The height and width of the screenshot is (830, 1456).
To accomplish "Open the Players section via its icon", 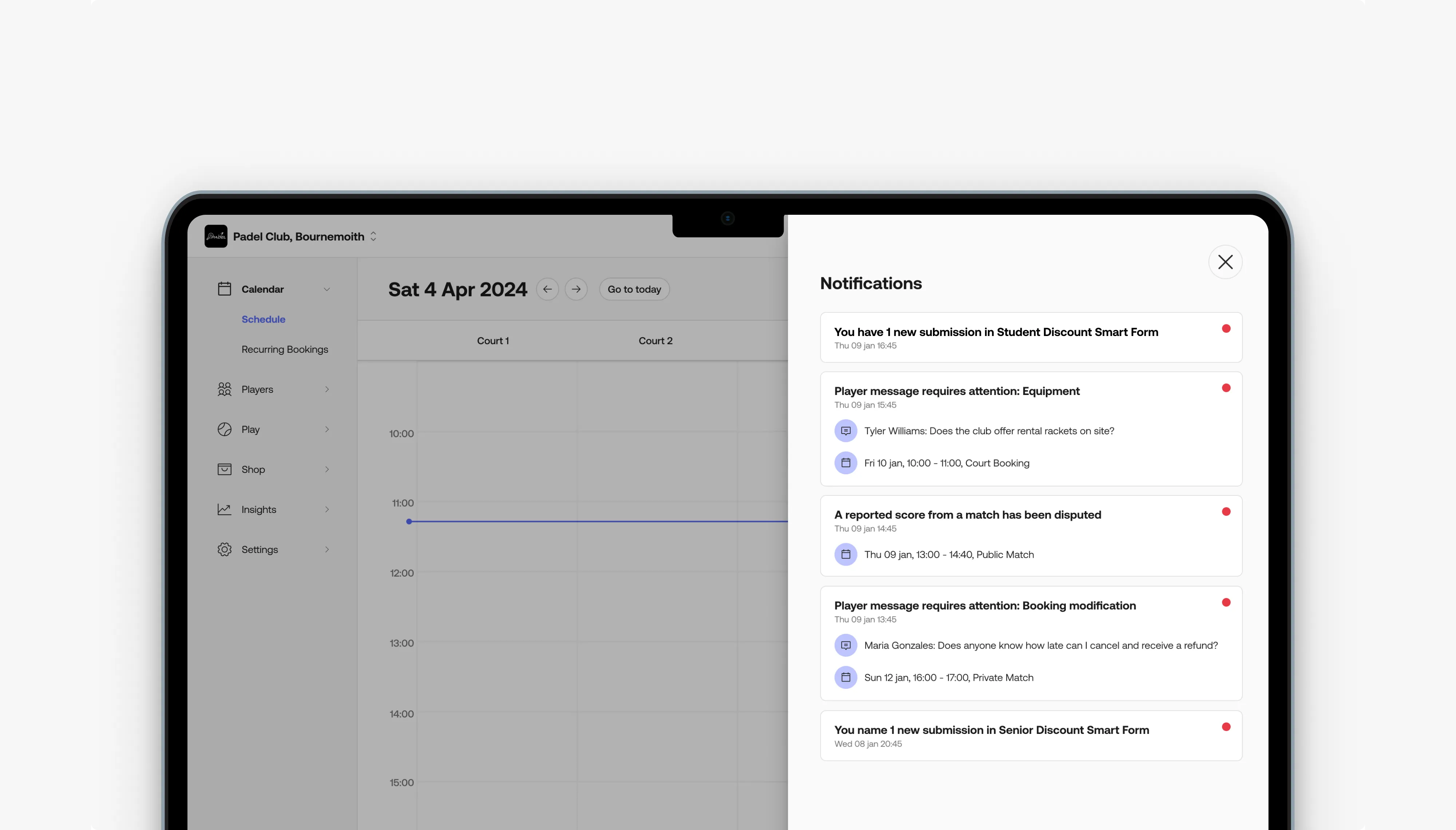I will point(225,389).
